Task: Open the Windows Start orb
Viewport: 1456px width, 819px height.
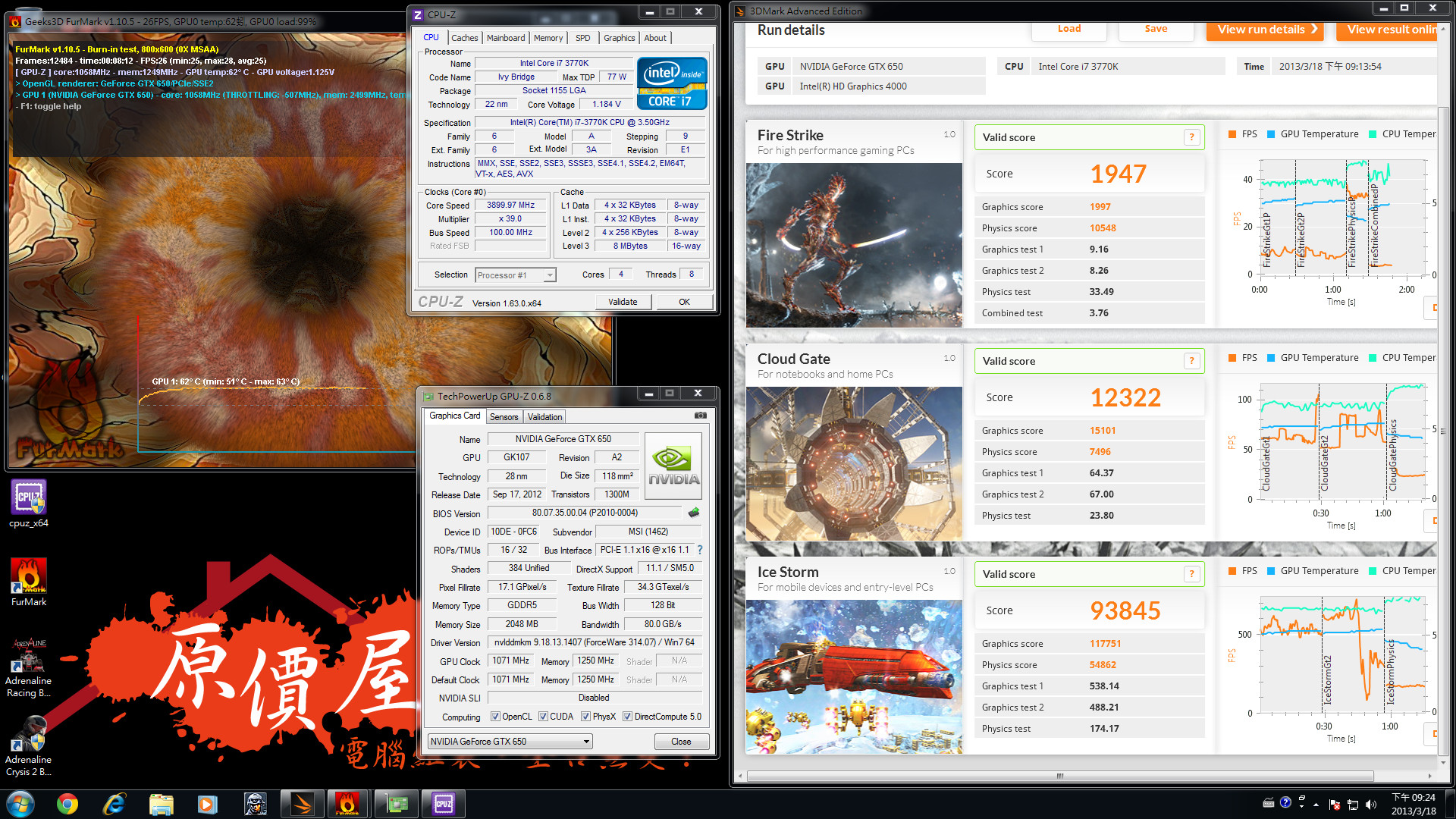Action: pos(20,804)
